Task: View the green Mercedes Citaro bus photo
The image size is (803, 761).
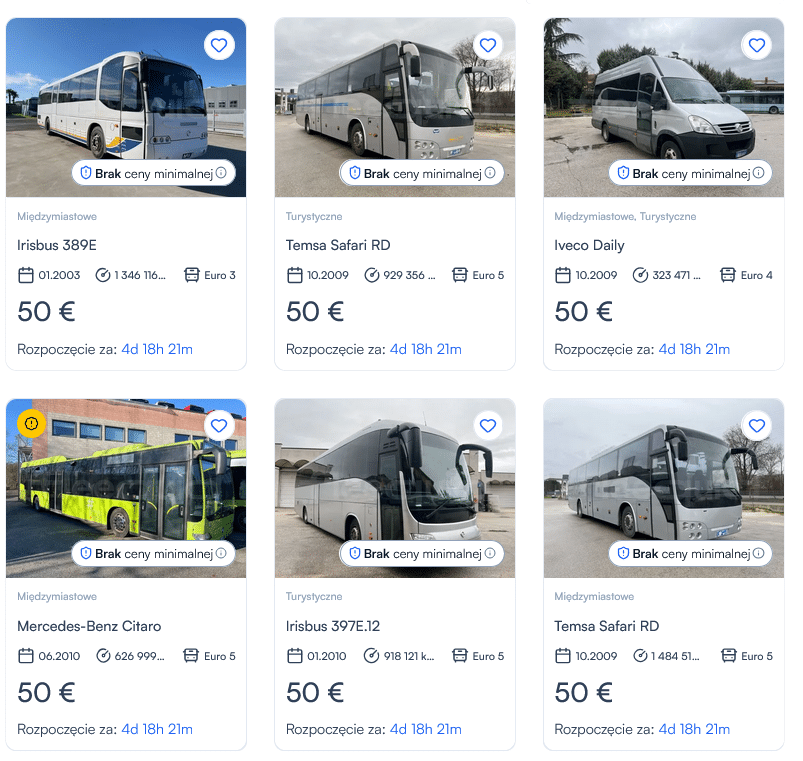Action: pos(126,488)
